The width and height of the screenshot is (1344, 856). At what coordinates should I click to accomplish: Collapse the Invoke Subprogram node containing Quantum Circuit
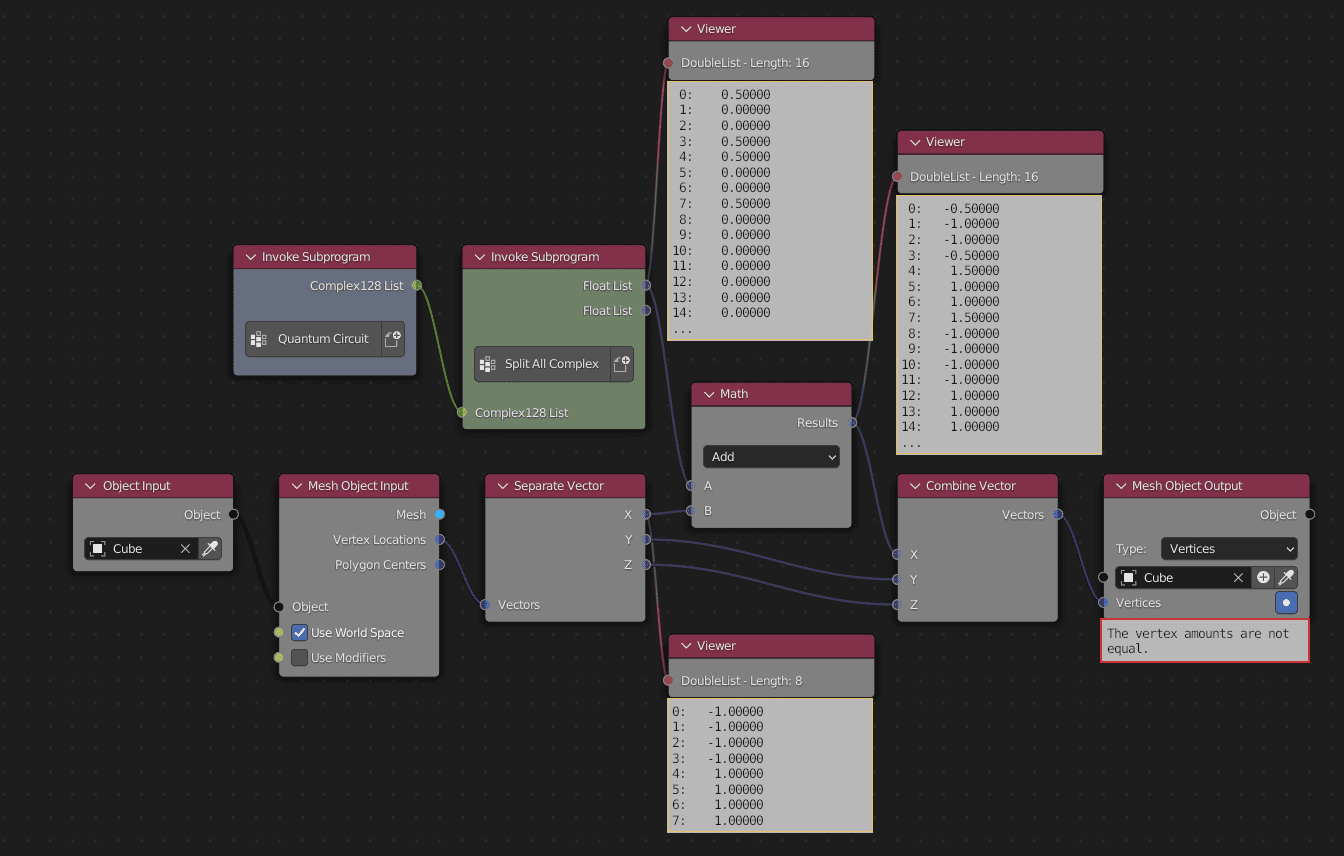[x=249, y=257]
